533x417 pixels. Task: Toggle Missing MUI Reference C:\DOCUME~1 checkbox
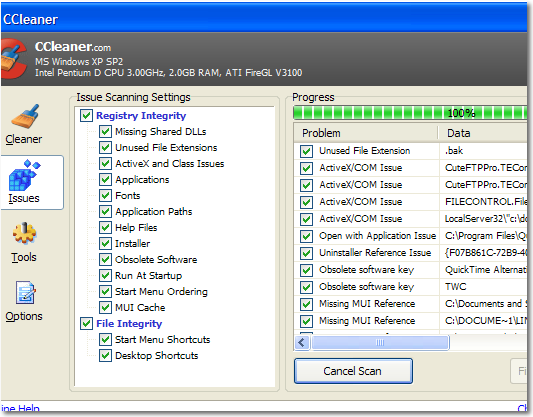(306, 321)
